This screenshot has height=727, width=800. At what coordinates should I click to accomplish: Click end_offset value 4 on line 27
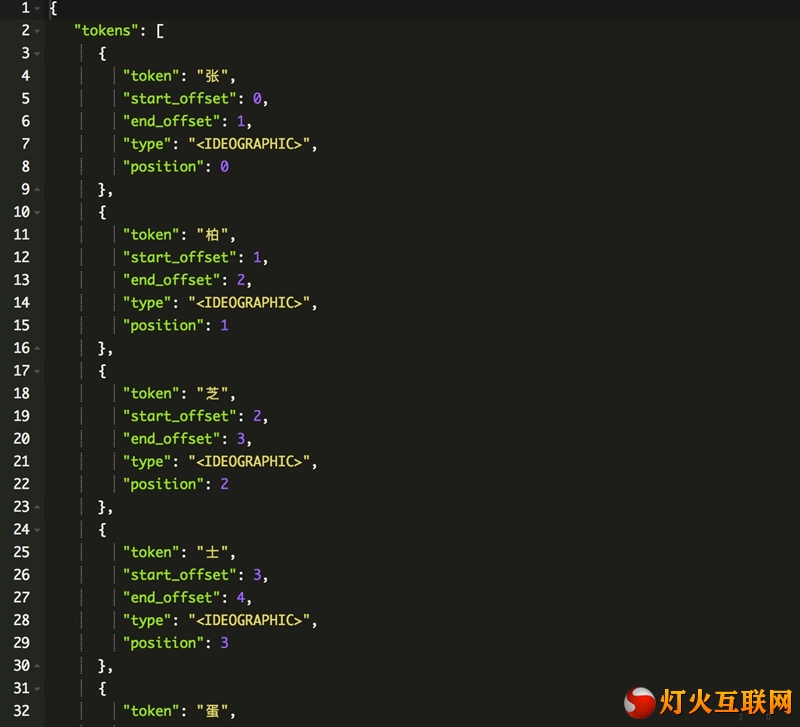pos(241,597)
